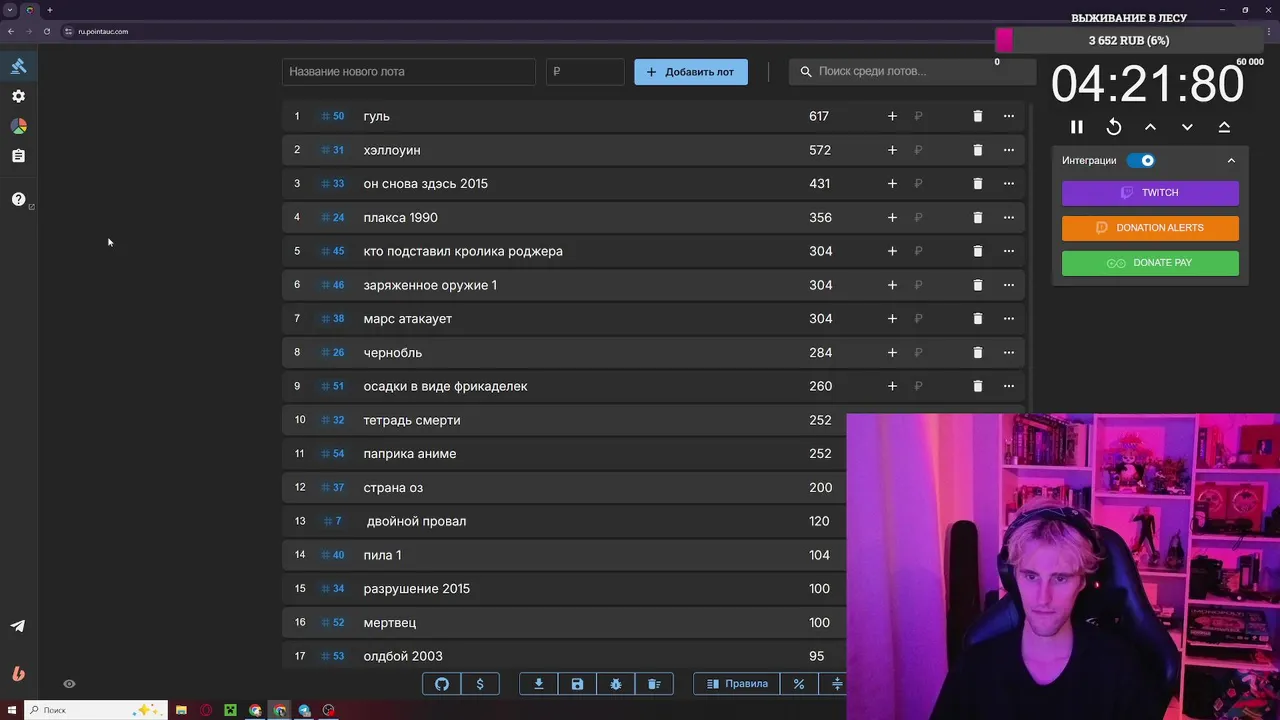The width and height of the screenshot is (1280, 720).
Task: Decrease timer with the down chevron
Action: 1187,127
